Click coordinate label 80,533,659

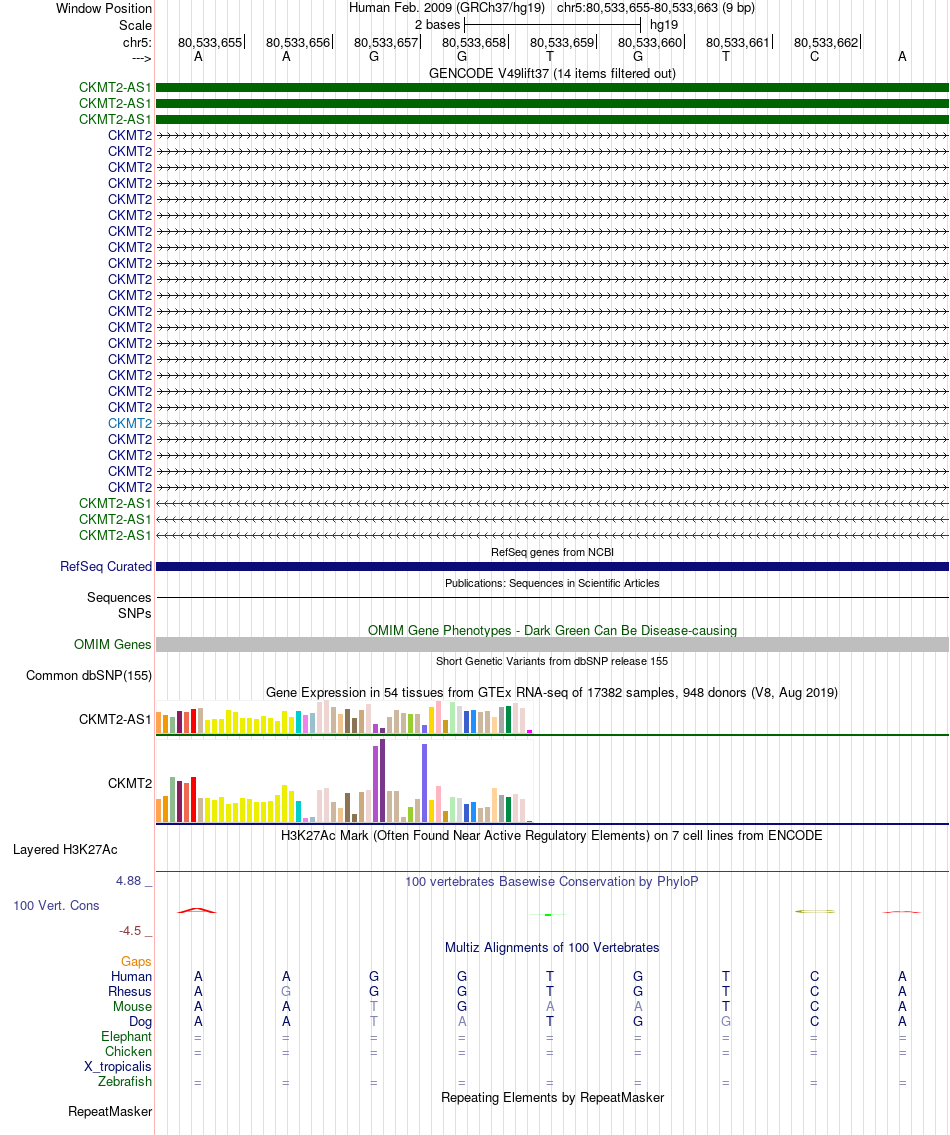point(562,43)
